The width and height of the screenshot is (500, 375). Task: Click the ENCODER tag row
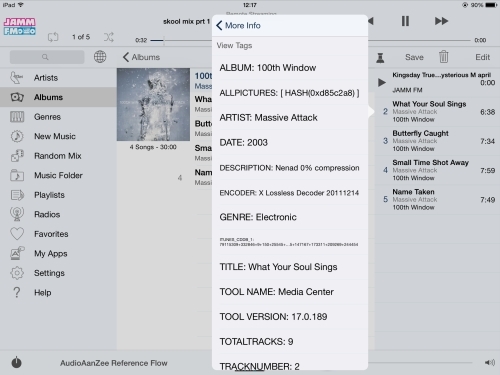coord(290,193)
